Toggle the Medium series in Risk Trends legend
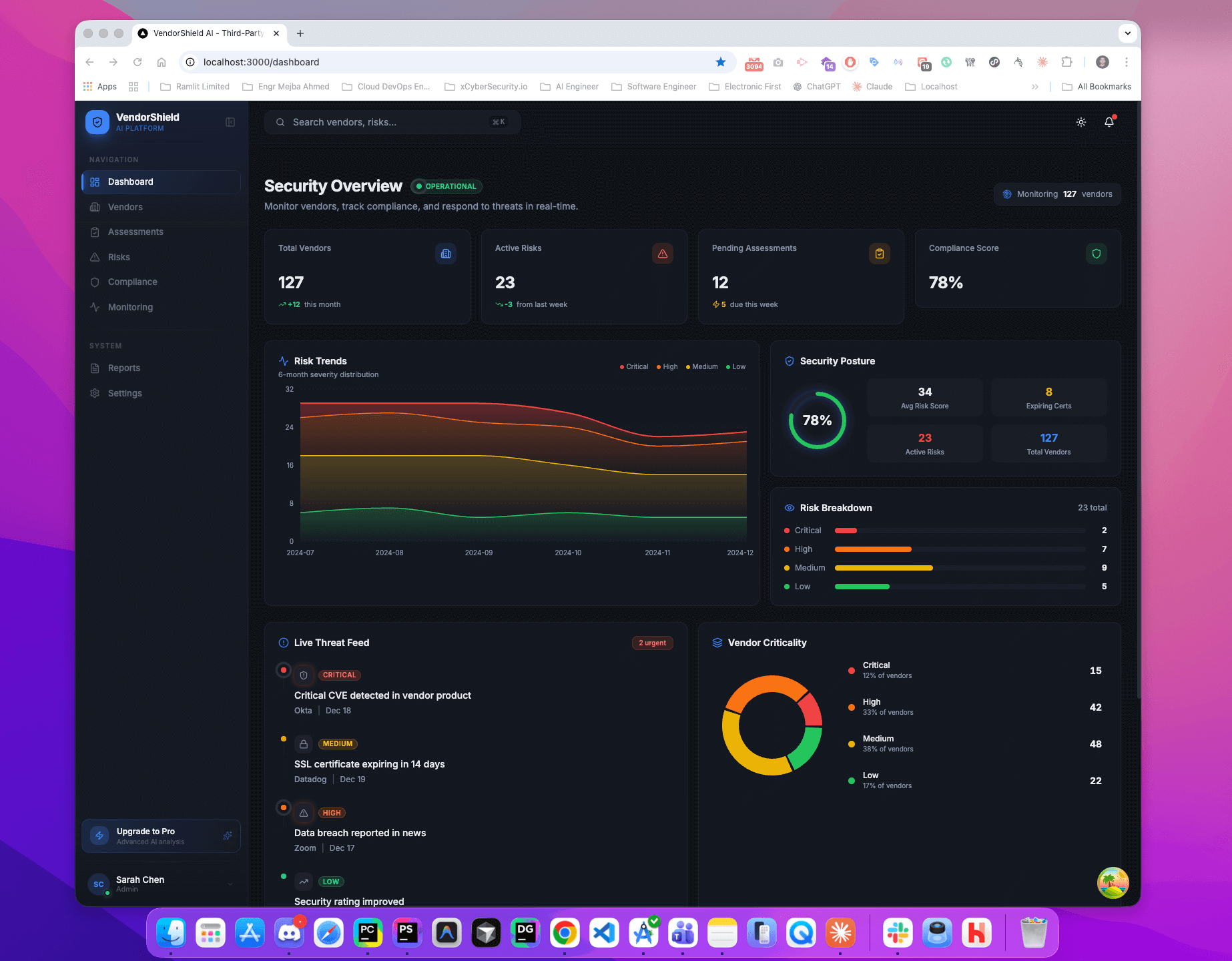The width and height of the screenshot is (1232, 961). [x=701, y=366]
